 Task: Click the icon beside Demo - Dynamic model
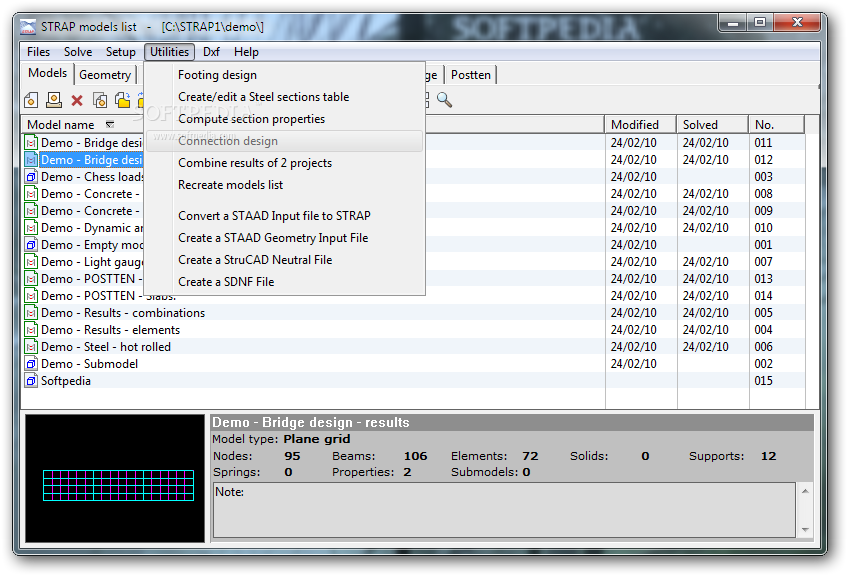point(31,228)
